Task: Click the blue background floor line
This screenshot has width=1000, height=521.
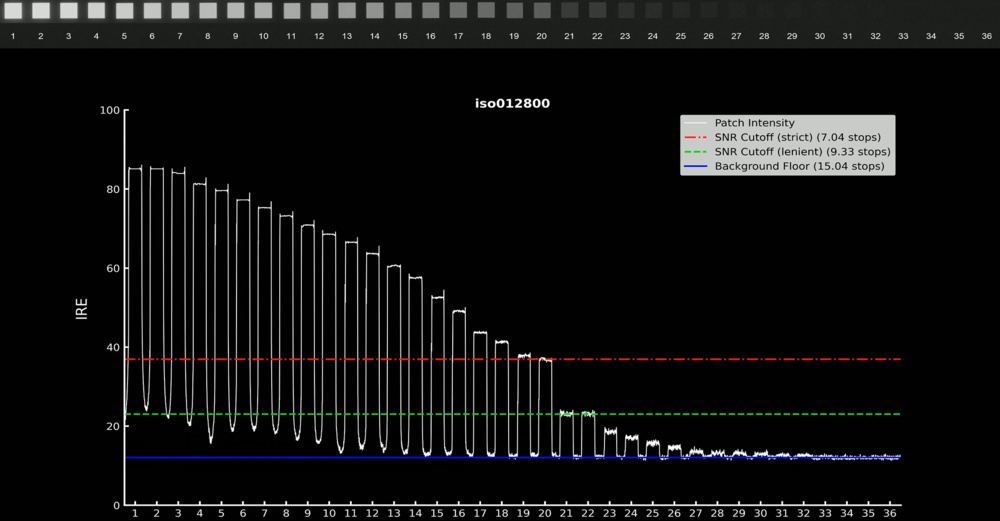Action: pyautogui.click(x=300, y=457)
